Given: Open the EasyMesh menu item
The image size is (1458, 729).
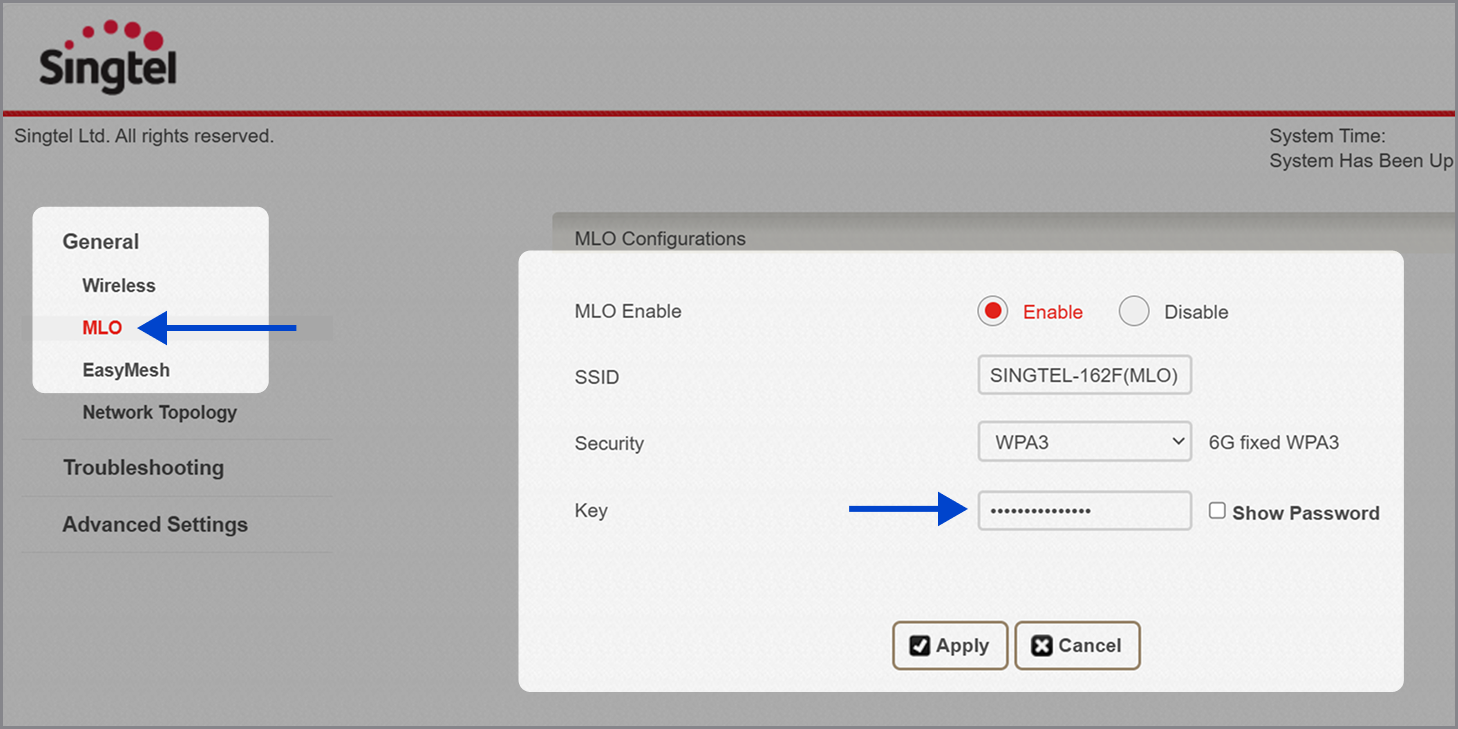Looking at the screenshot, I should coord(126,370).
